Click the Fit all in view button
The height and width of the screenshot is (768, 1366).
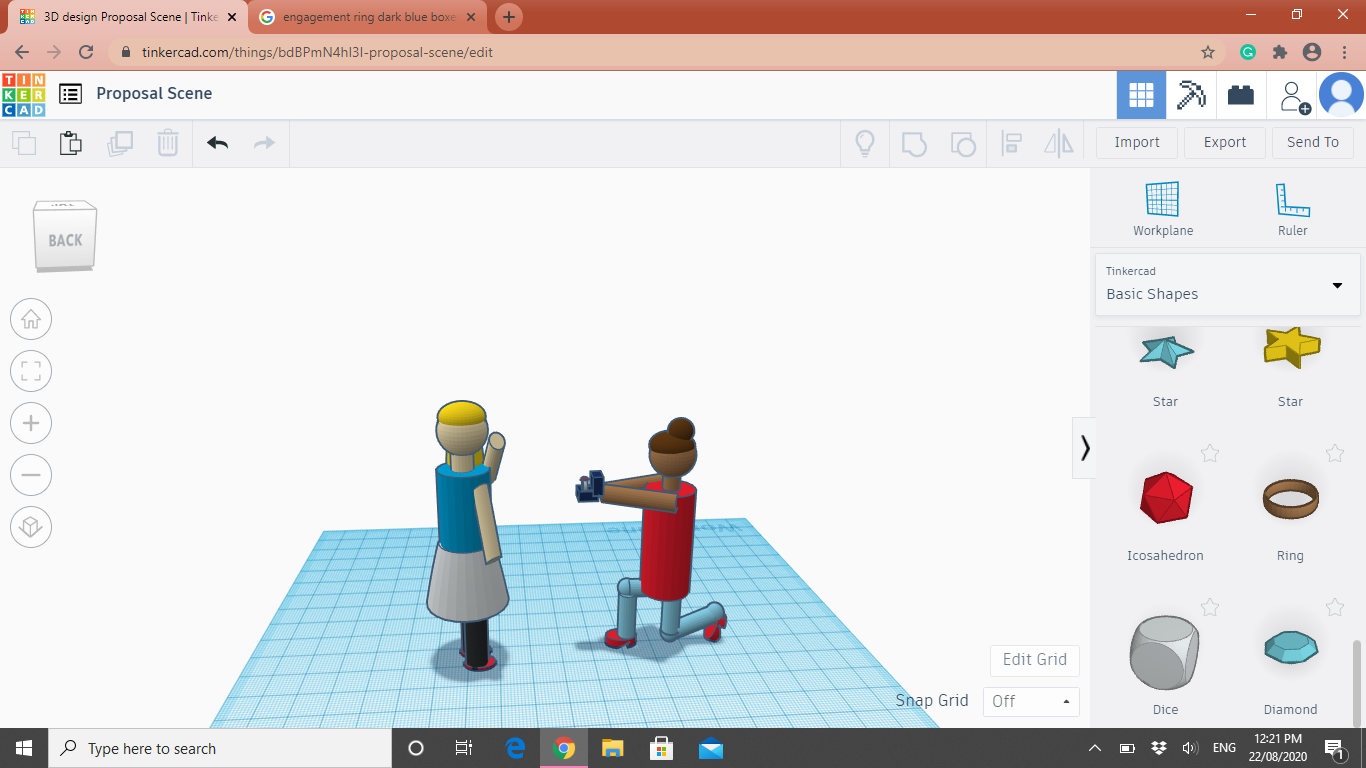point(31,372)
